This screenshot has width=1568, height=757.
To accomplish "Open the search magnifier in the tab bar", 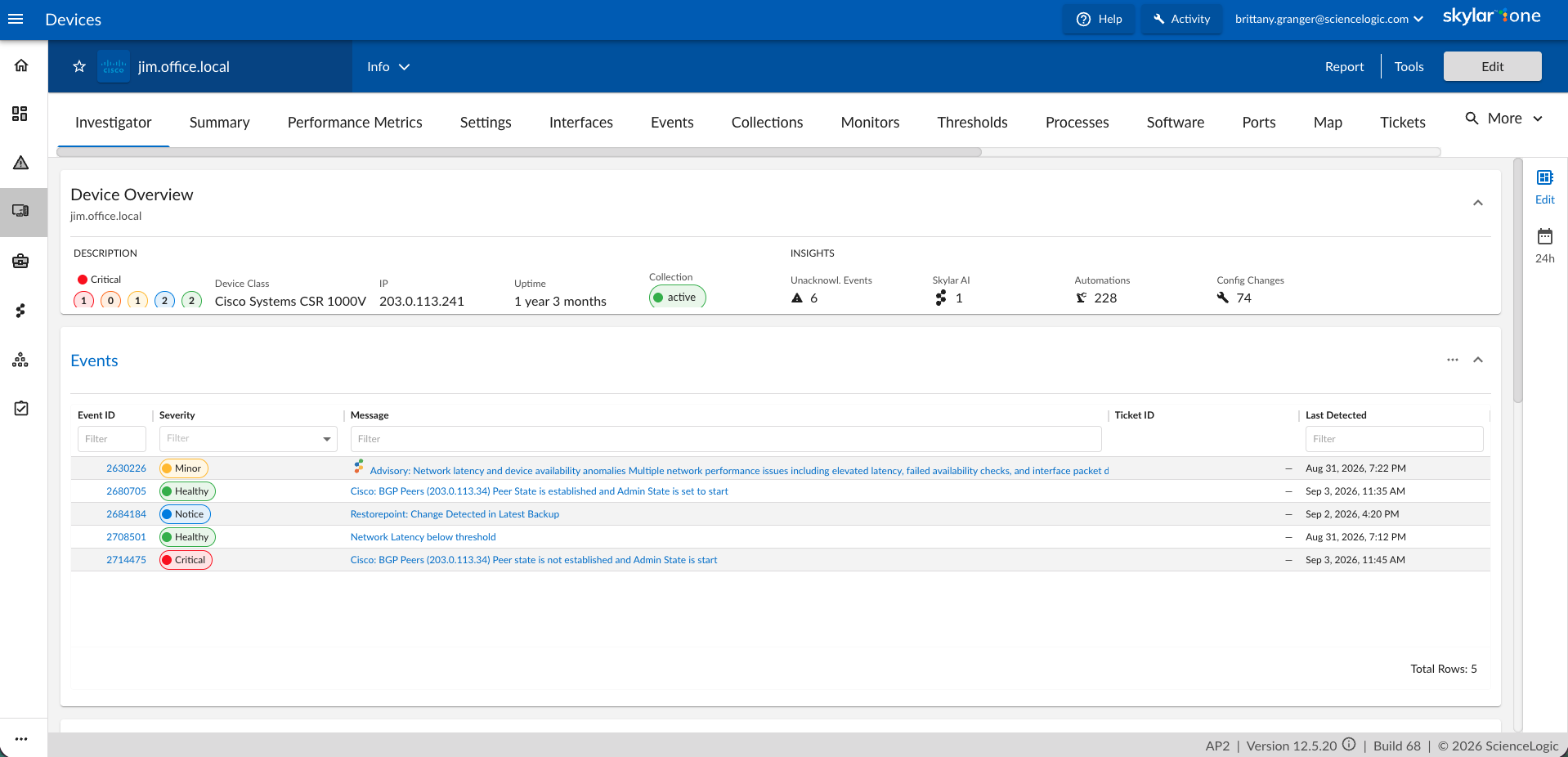I will click(x=1472, y=119).
